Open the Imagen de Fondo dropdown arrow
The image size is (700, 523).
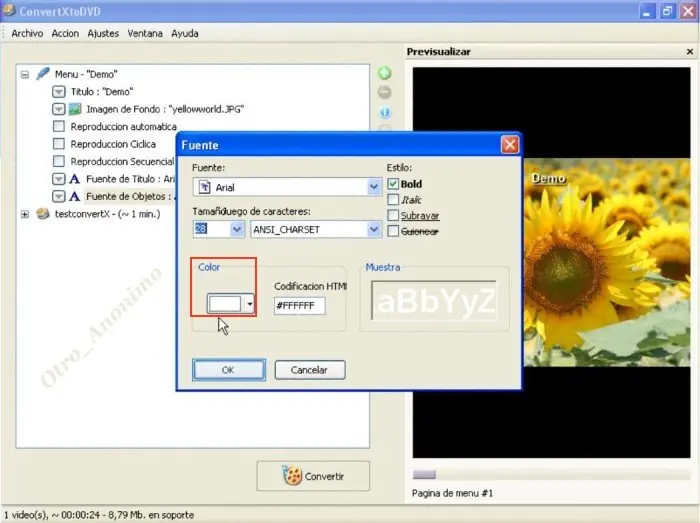pyautogui.click(x=58, y=109)
